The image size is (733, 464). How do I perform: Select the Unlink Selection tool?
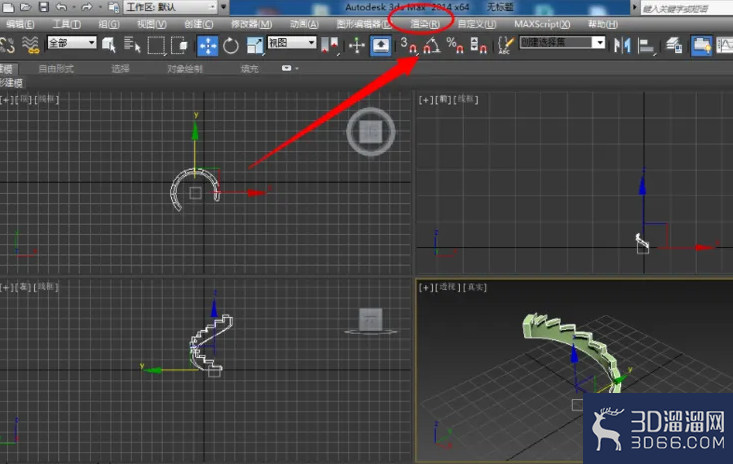coord(8,45)
